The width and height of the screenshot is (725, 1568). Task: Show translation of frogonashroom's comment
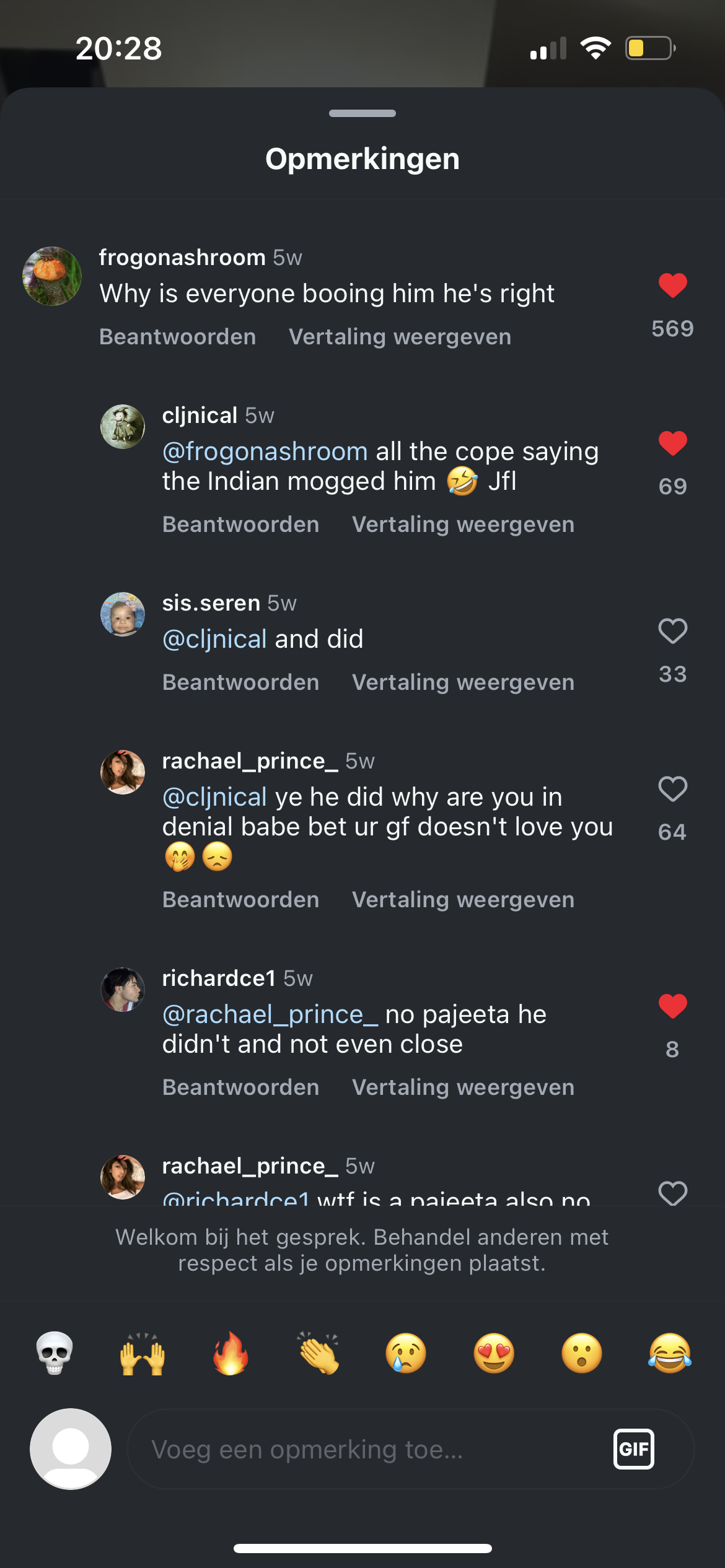coord(400,337)
